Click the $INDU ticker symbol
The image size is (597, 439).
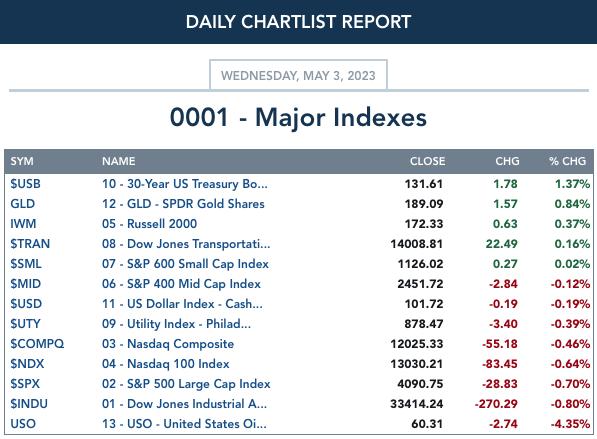click(x=29, y=404)
